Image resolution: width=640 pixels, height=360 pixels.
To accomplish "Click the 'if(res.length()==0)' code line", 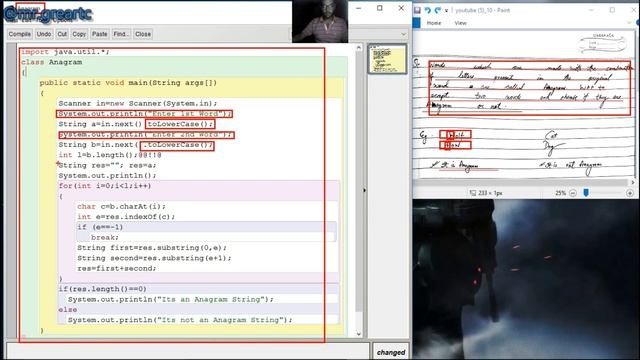I will tap(102, 289).
